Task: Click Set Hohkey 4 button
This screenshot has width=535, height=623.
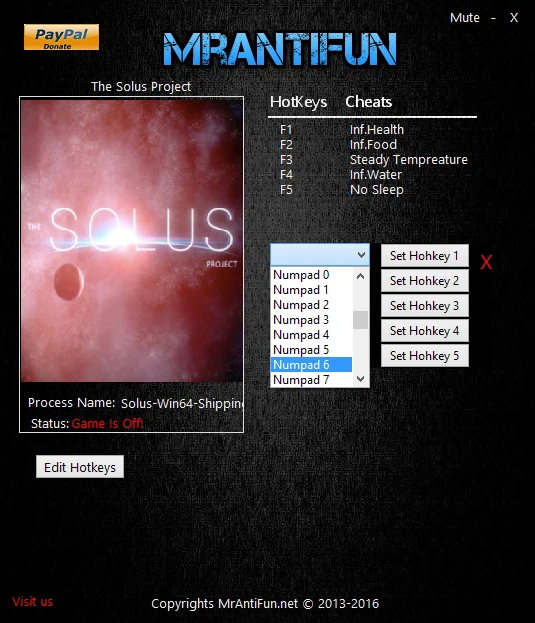Action: click(x=425, y=331)
